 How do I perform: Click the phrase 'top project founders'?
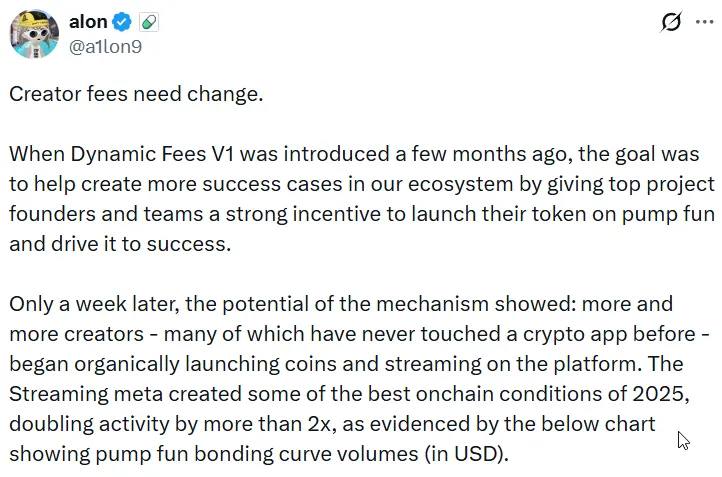click(651, 185)
